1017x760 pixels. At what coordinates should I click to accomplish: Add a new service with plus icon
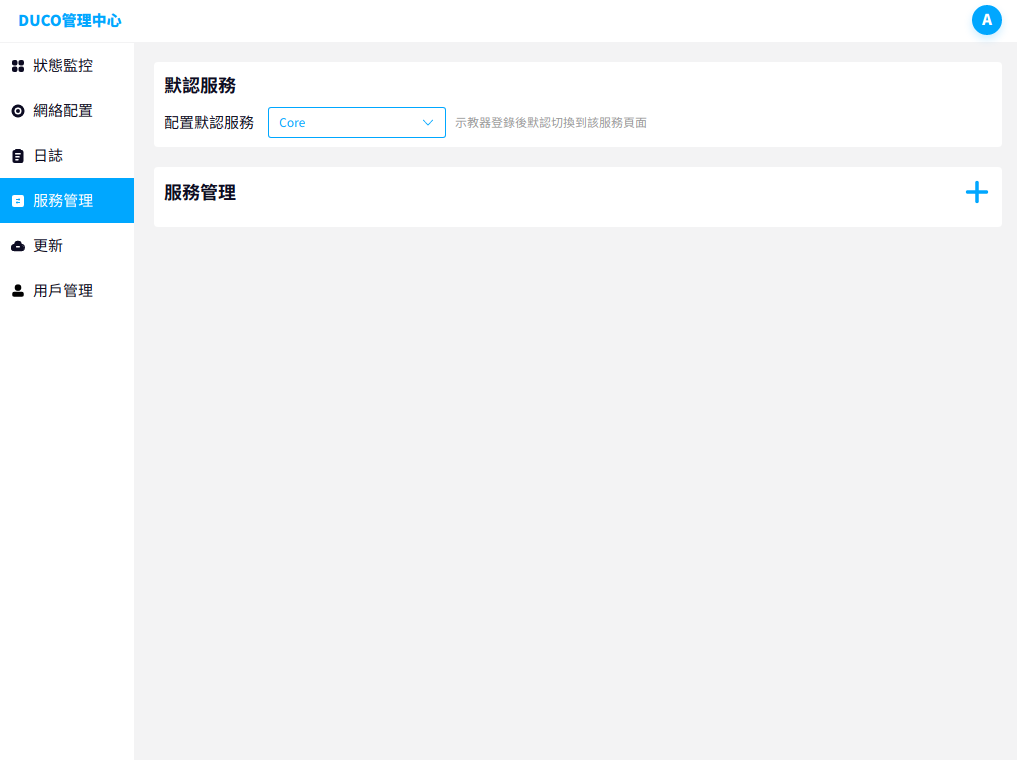pyautogui.click(x=976, y=192)
